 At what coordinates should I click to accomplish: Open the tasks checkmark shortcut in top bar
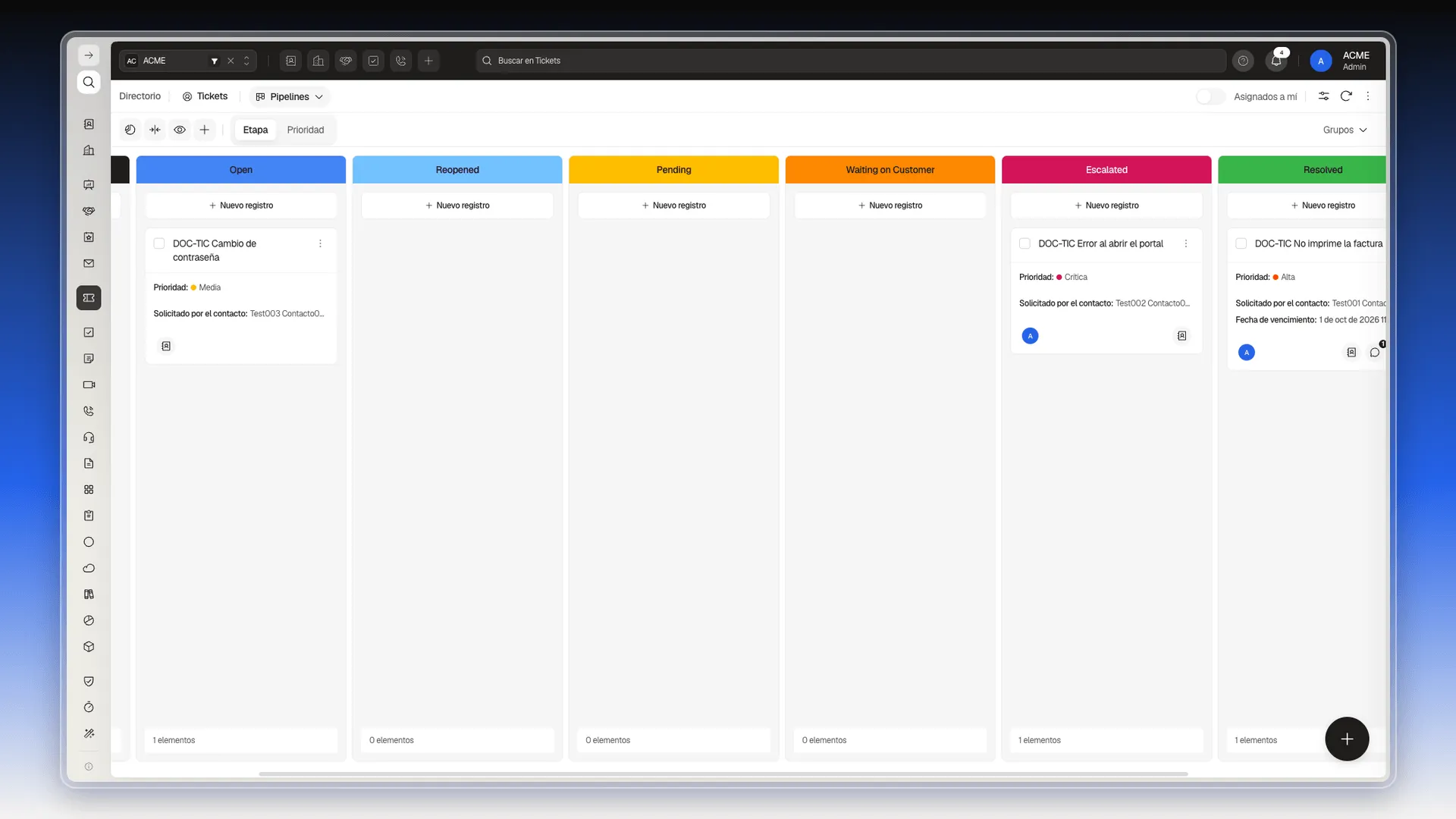click(374, 61)
